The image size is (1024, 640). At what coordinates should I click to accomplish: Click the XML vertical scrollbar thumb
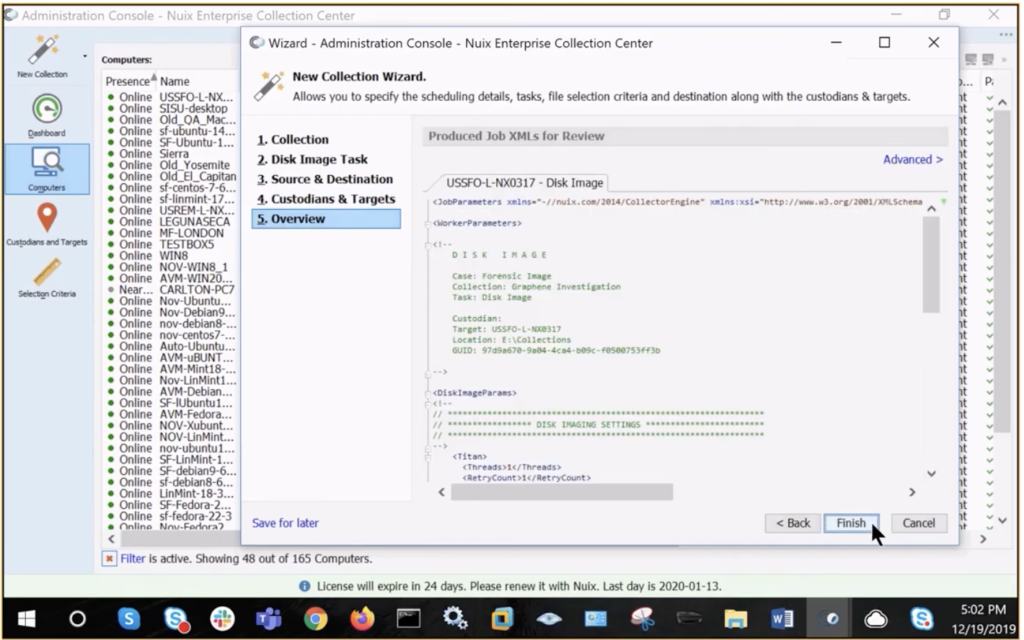coord(931,264)
